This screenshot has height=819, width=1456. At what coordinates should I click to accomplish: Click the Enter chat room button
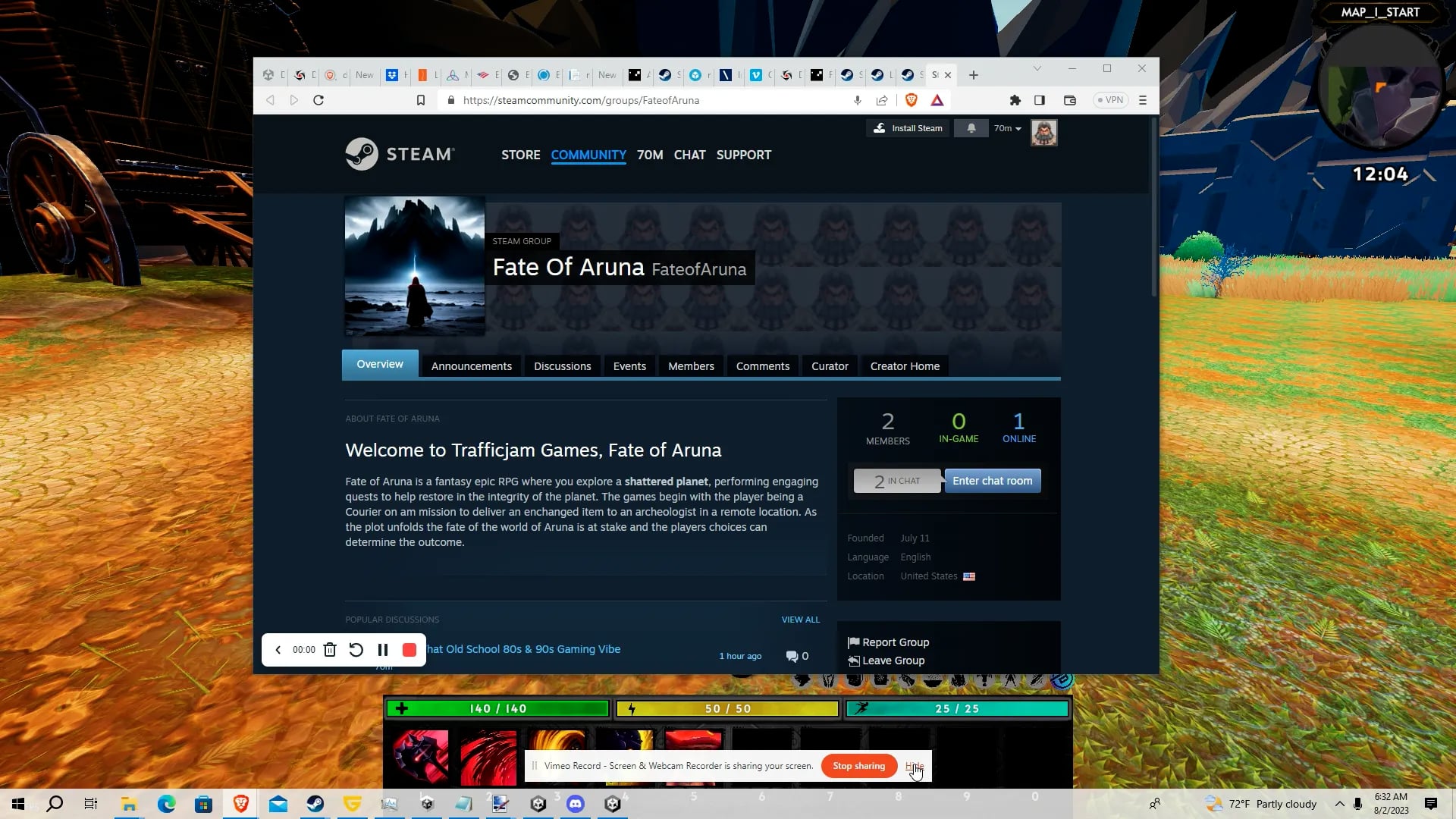click(x=992, y=480)
